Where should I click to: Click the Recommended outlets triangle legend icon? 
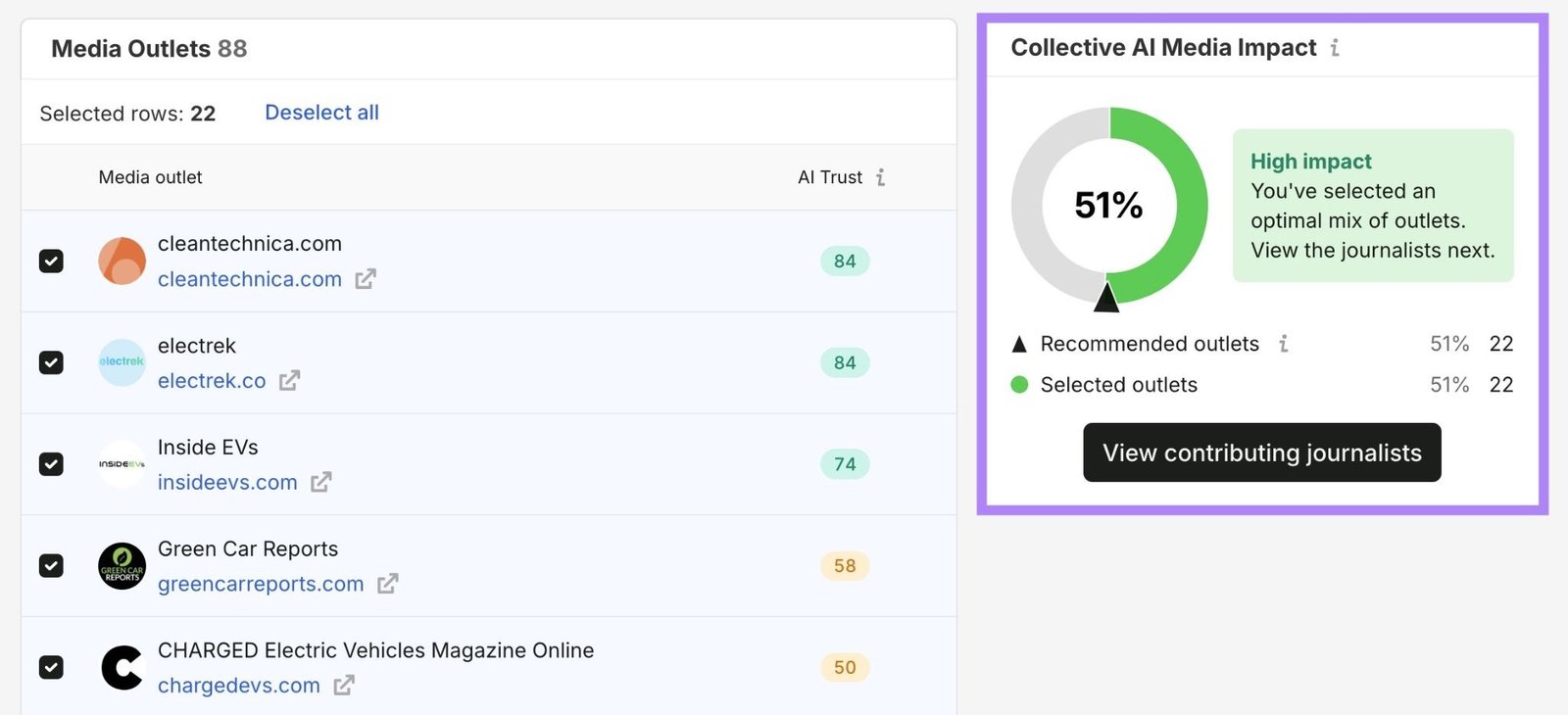coord(1019,344)
